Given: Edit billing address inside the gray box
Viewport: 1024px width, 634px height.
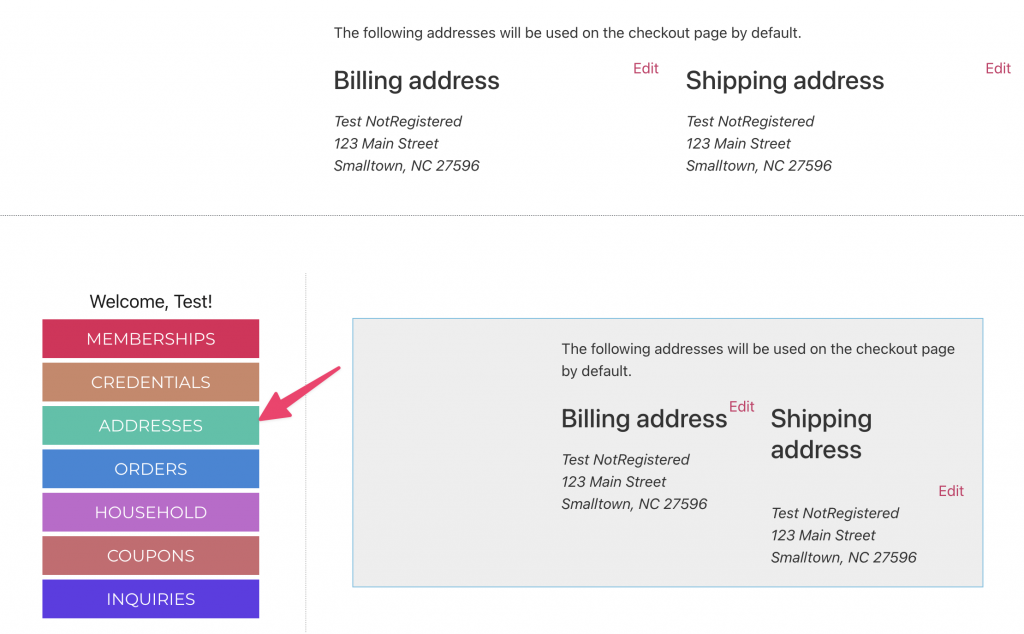Looking at the screenshot, I should tap(741, 407).
